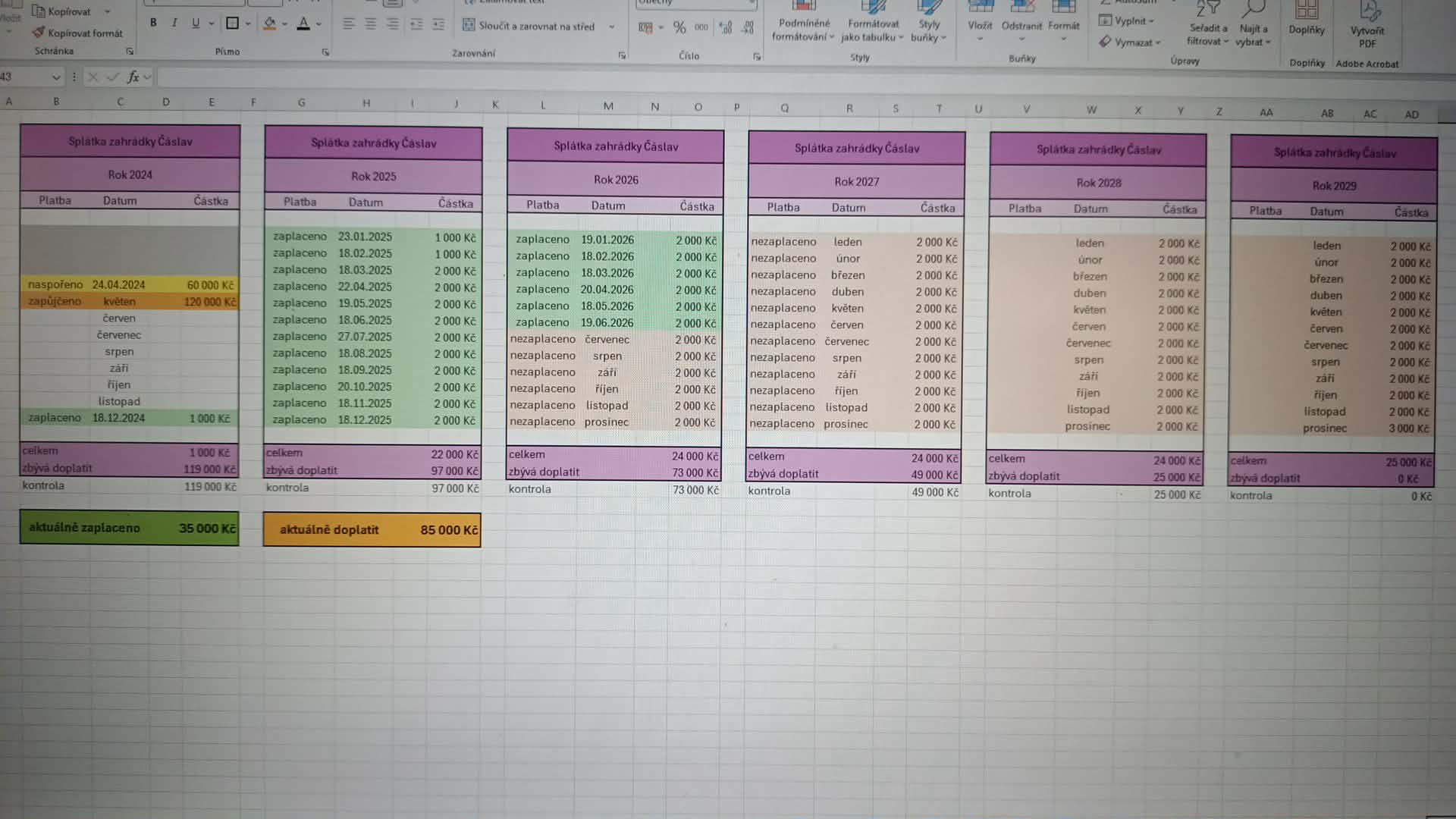1456x819 pixels.
Task: Click the Insert Function fx button
Action: click(133, 77)
